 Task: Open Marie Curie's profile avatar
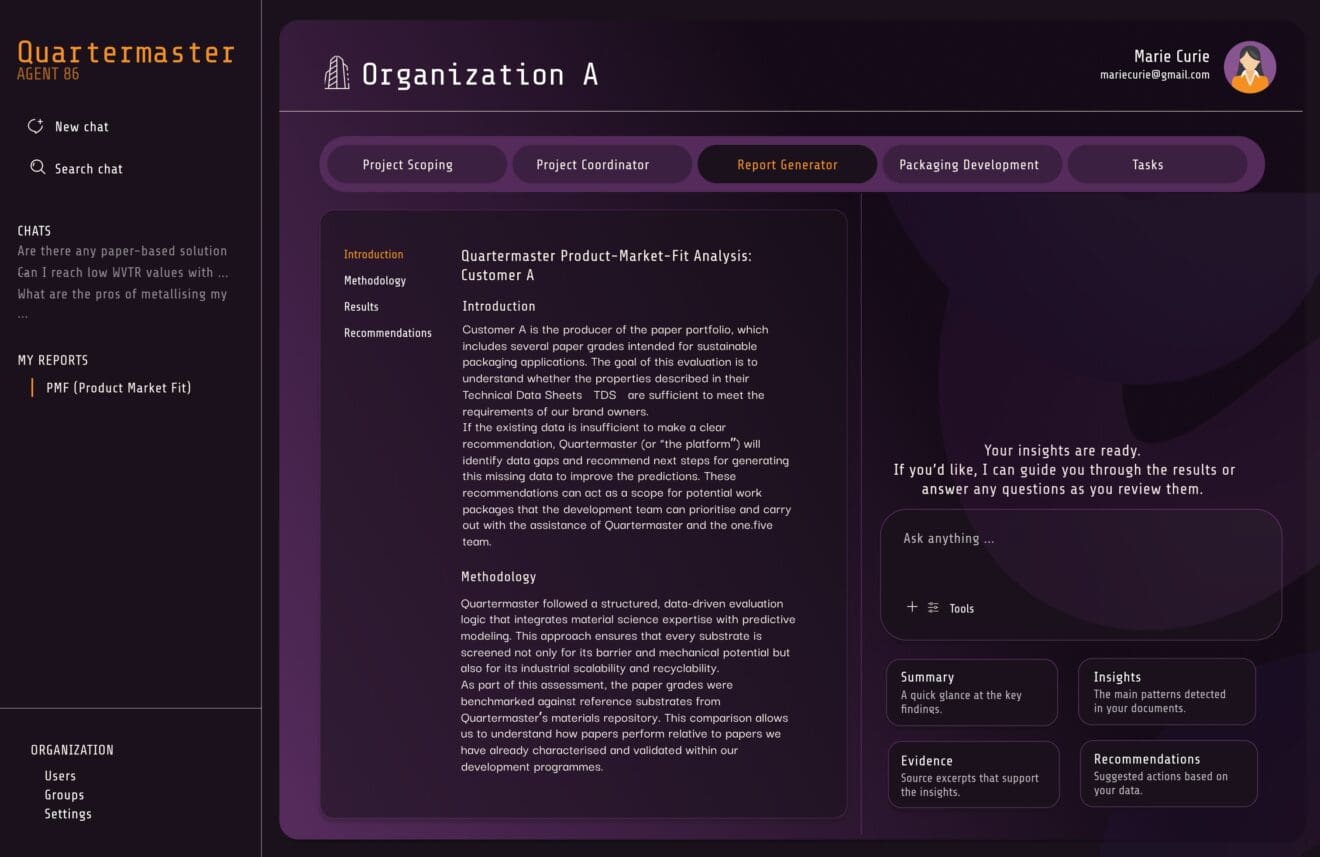pos(1249,67)
